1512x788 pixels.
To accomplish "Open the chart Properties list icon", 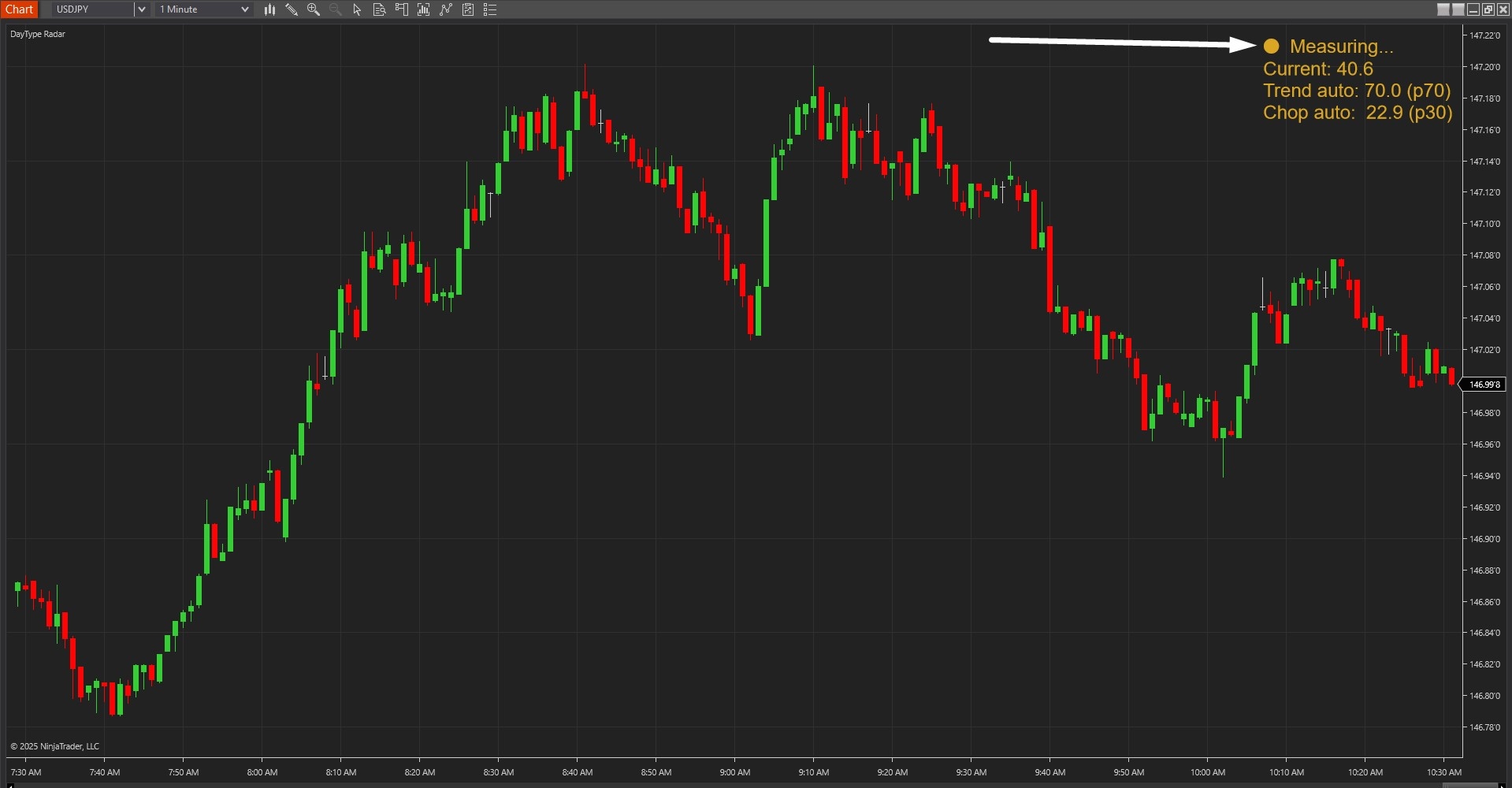I will pos(490,9).
